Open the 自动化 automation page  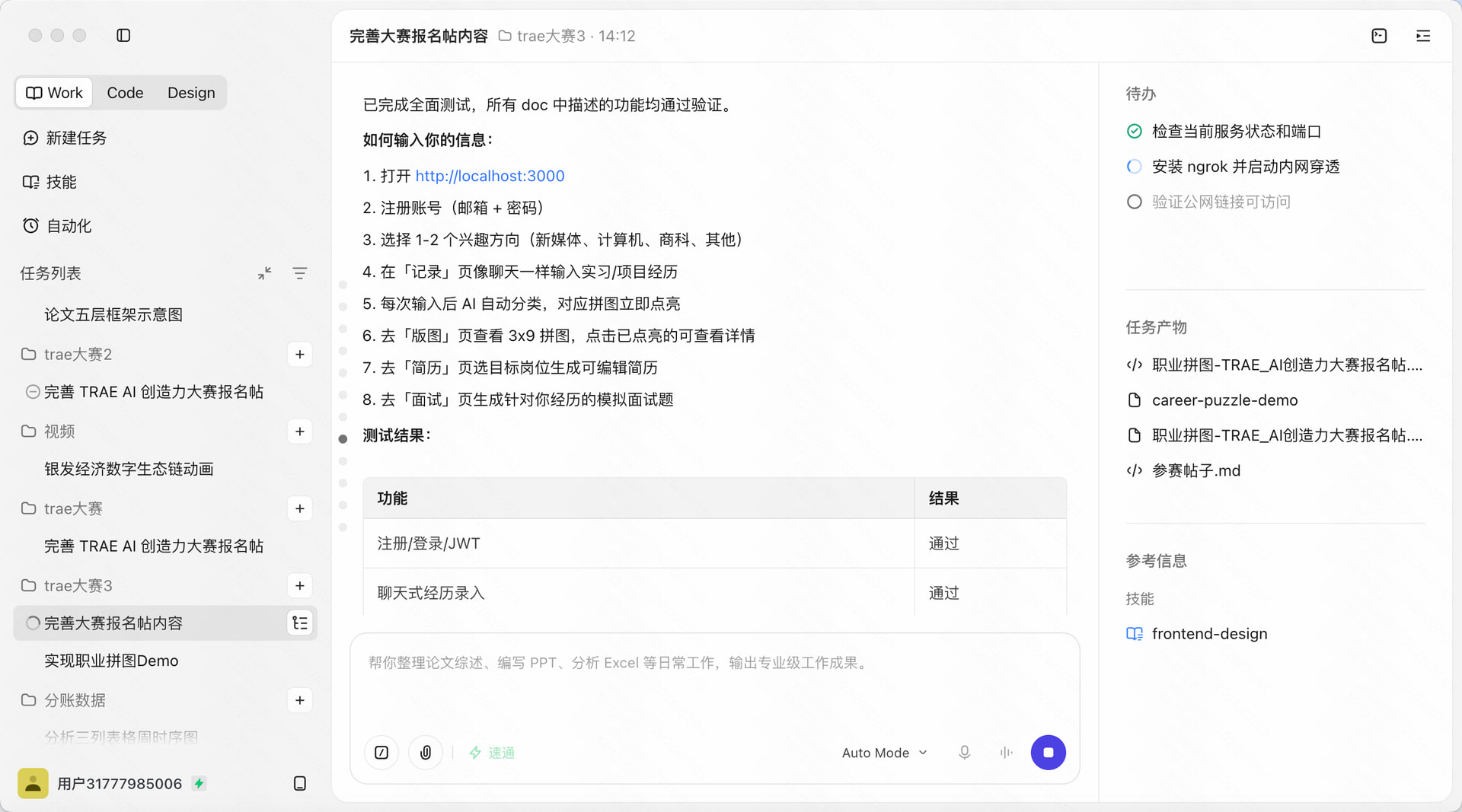(x=58, y=226)
